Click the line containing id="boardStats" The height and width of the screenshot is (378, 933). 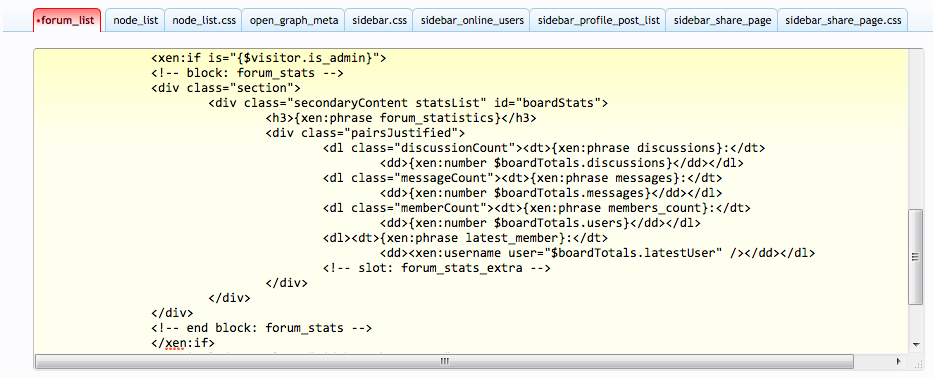pos(408,103)
